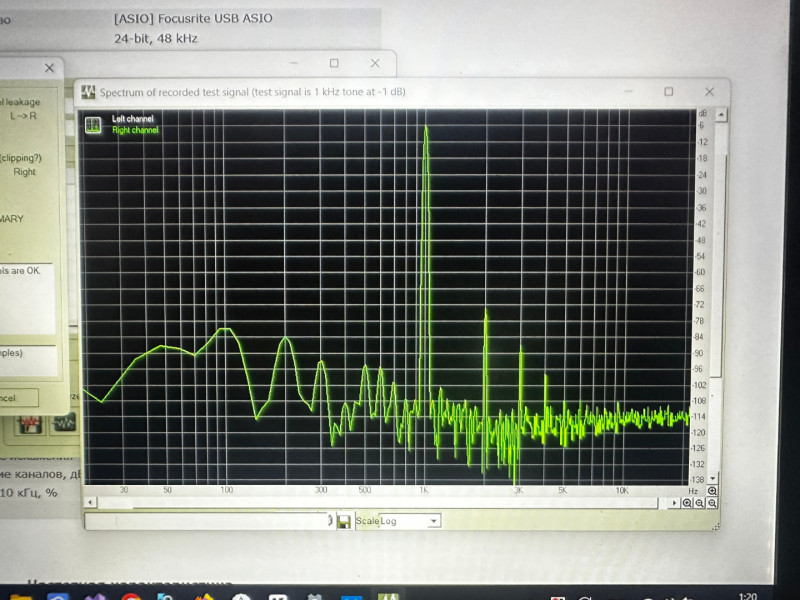Open the Scale Log dropdown
Viewport: 800px width, 600px height.
[433, 521]
